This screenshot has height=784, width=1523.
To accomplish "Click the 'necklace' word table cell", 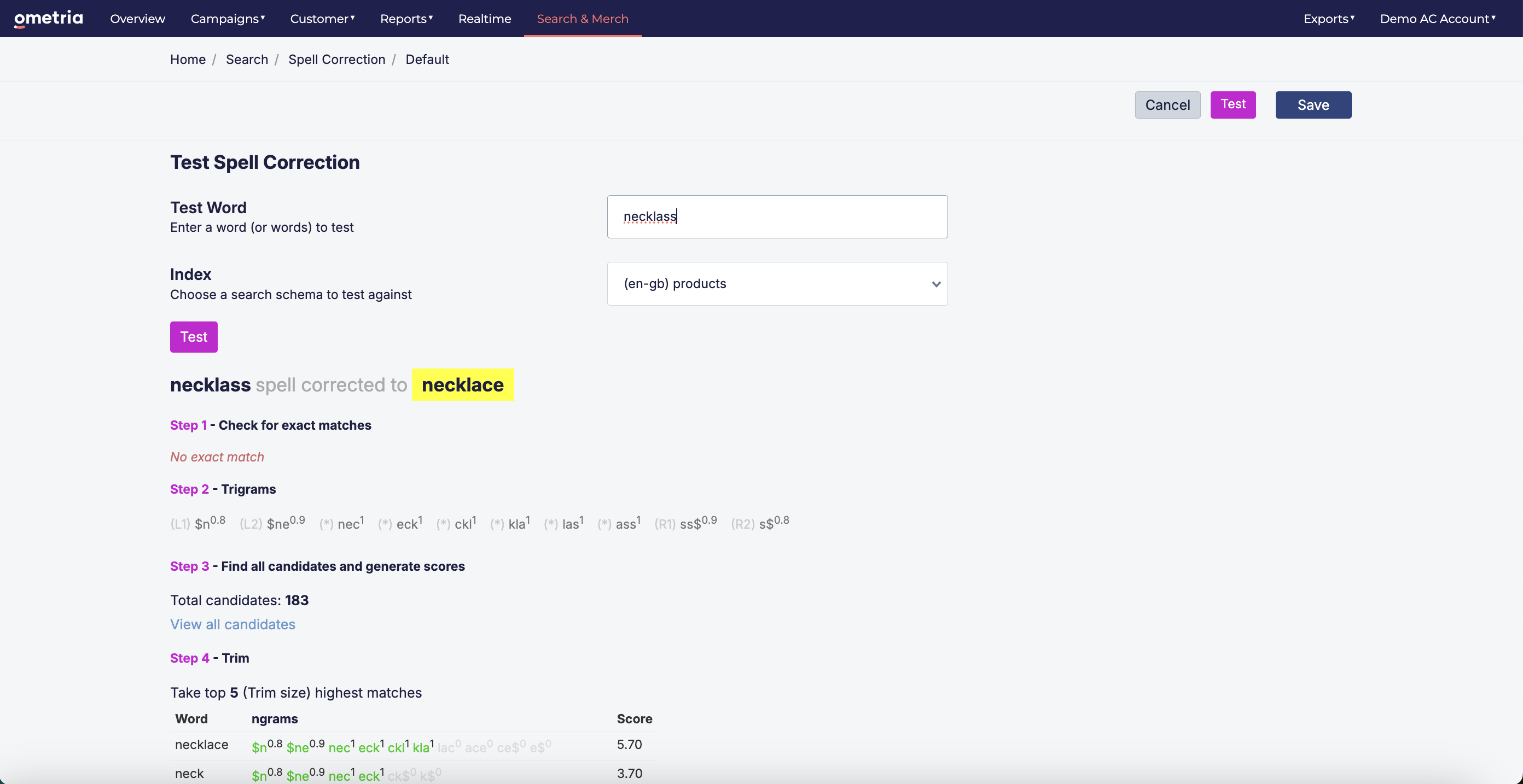I will coord(202,745).
